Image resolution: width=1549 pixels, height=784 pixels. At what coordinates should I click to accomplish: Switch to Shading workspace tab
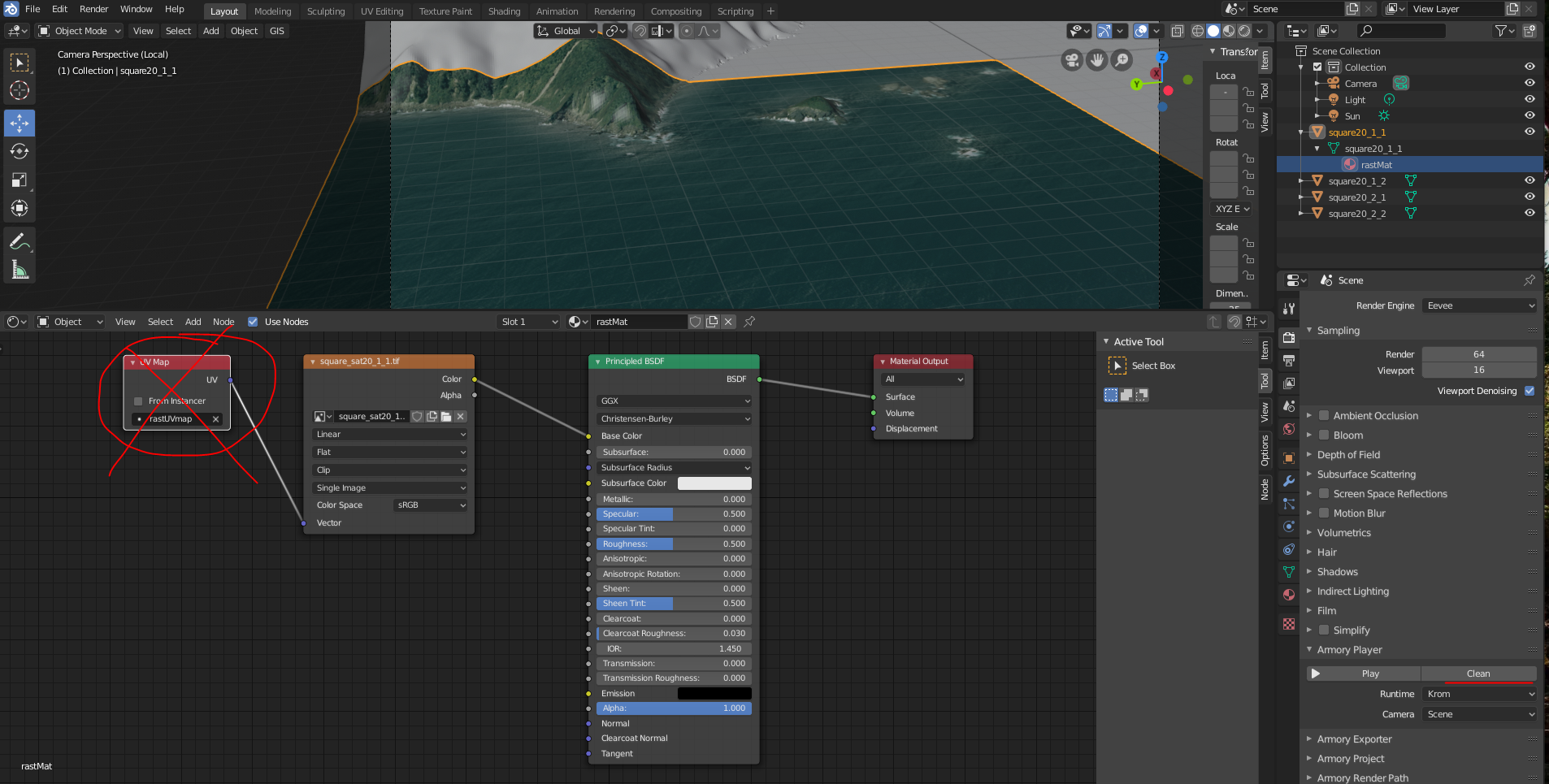504,11
